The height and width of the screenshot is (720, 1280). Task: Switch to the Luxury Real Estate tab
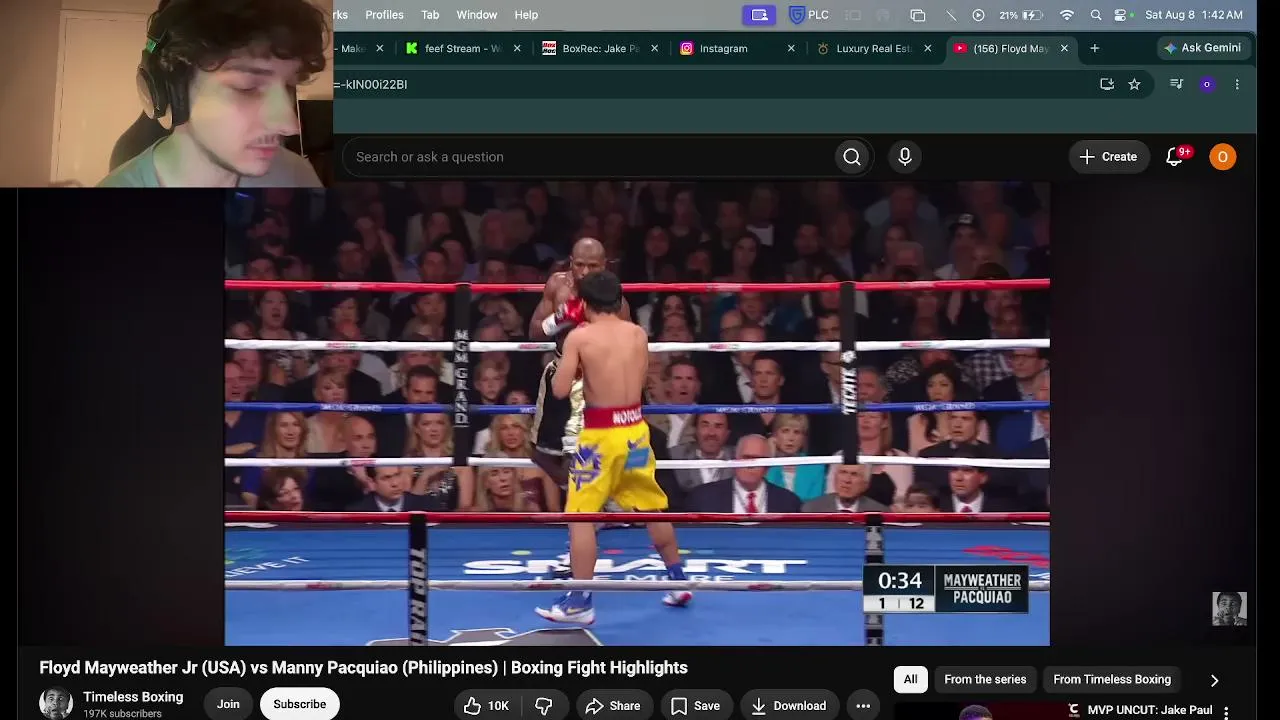point(875,48)
